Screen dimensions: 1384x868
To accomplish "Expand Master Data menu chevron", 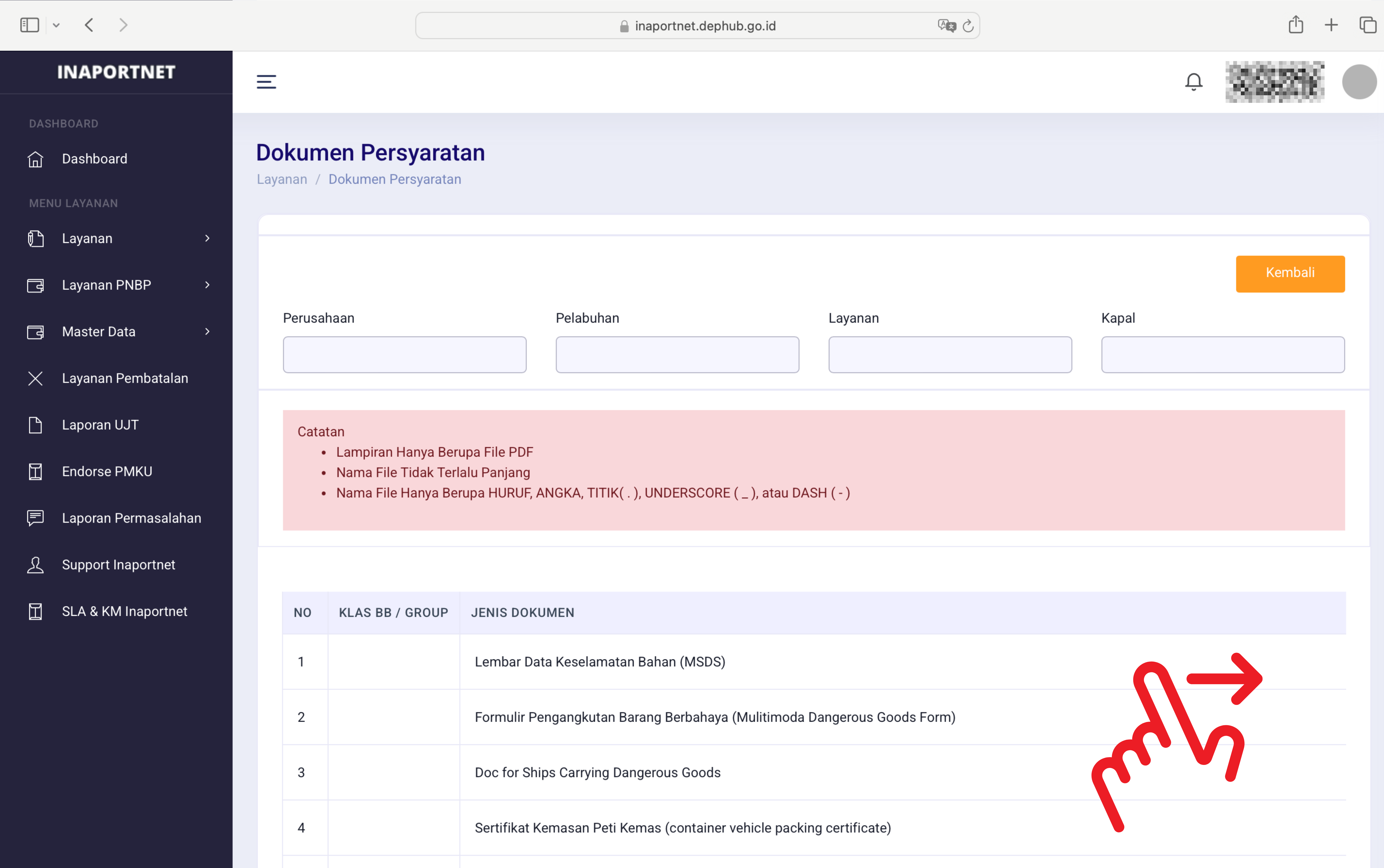I will click(x=207, y=331).
